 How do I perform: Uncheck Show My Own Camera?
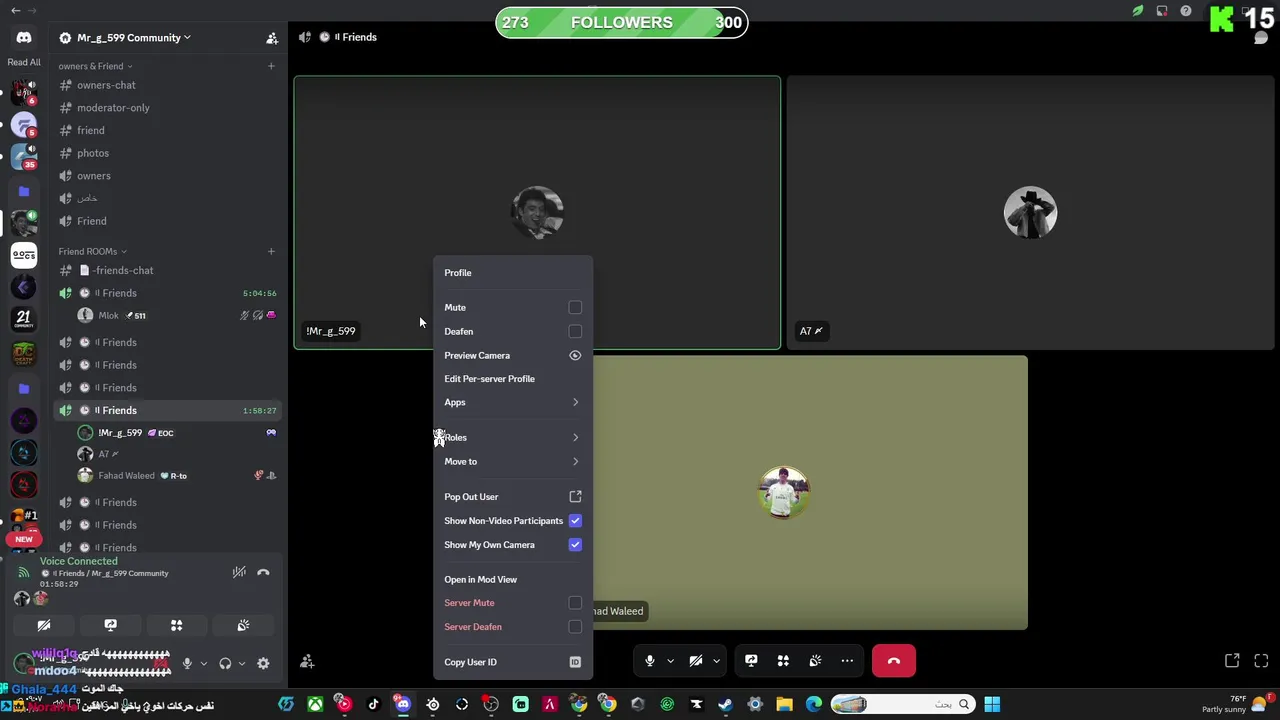tap(575, 545)
